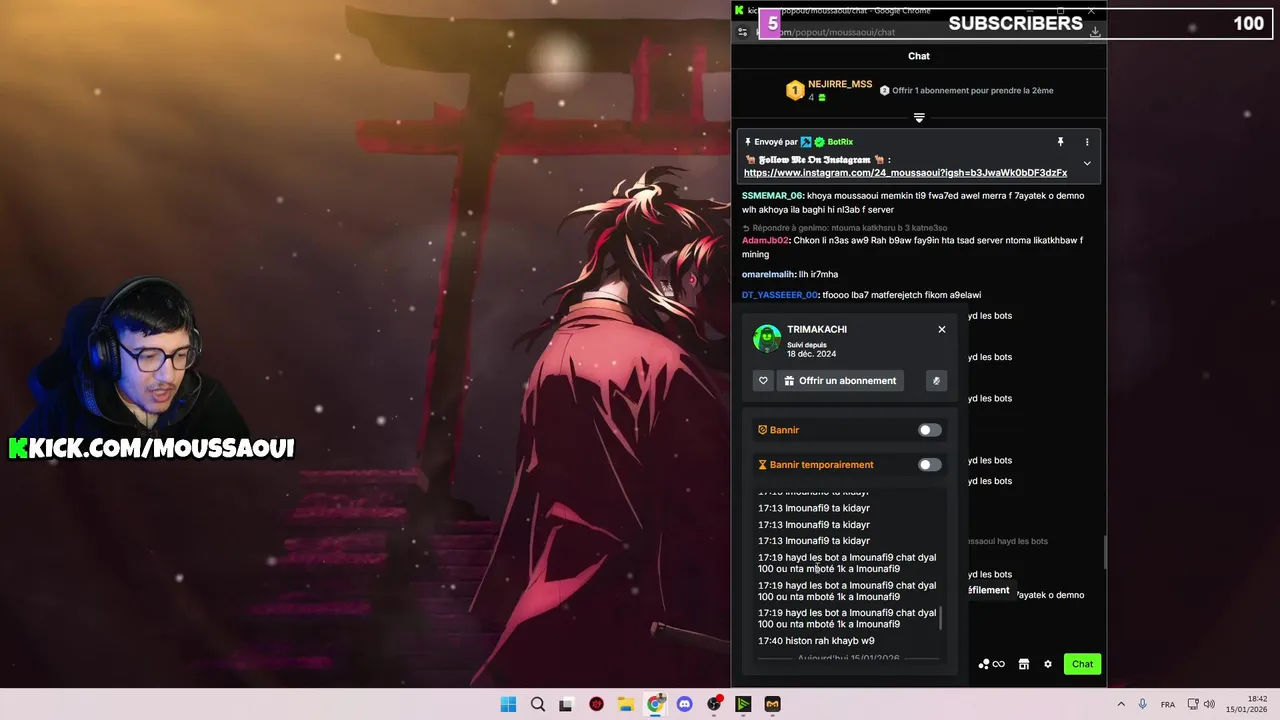1280x720 pixels.
Task: Click username AdamJb02 in chat
Action: pos(766,240)
